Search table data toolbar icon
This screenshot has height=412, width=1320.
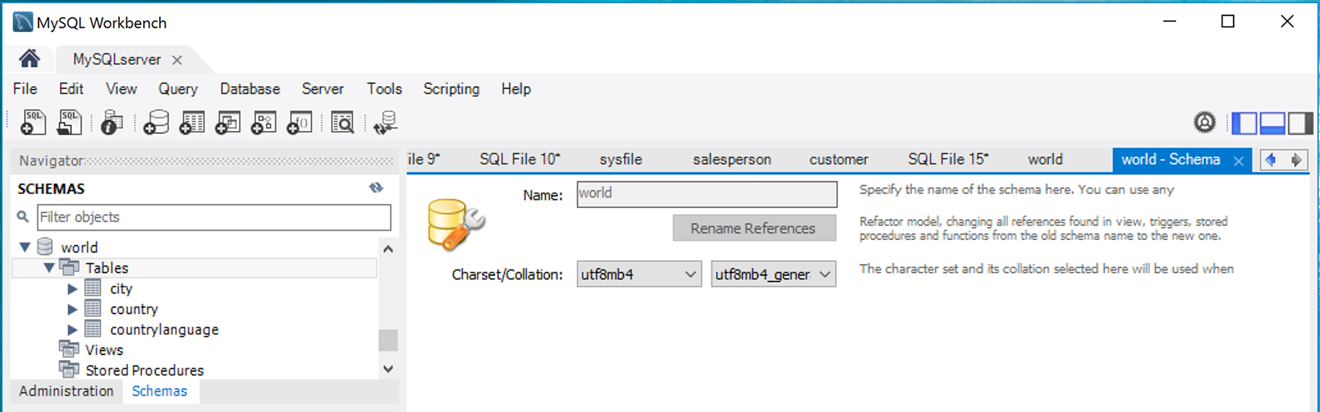343,122
